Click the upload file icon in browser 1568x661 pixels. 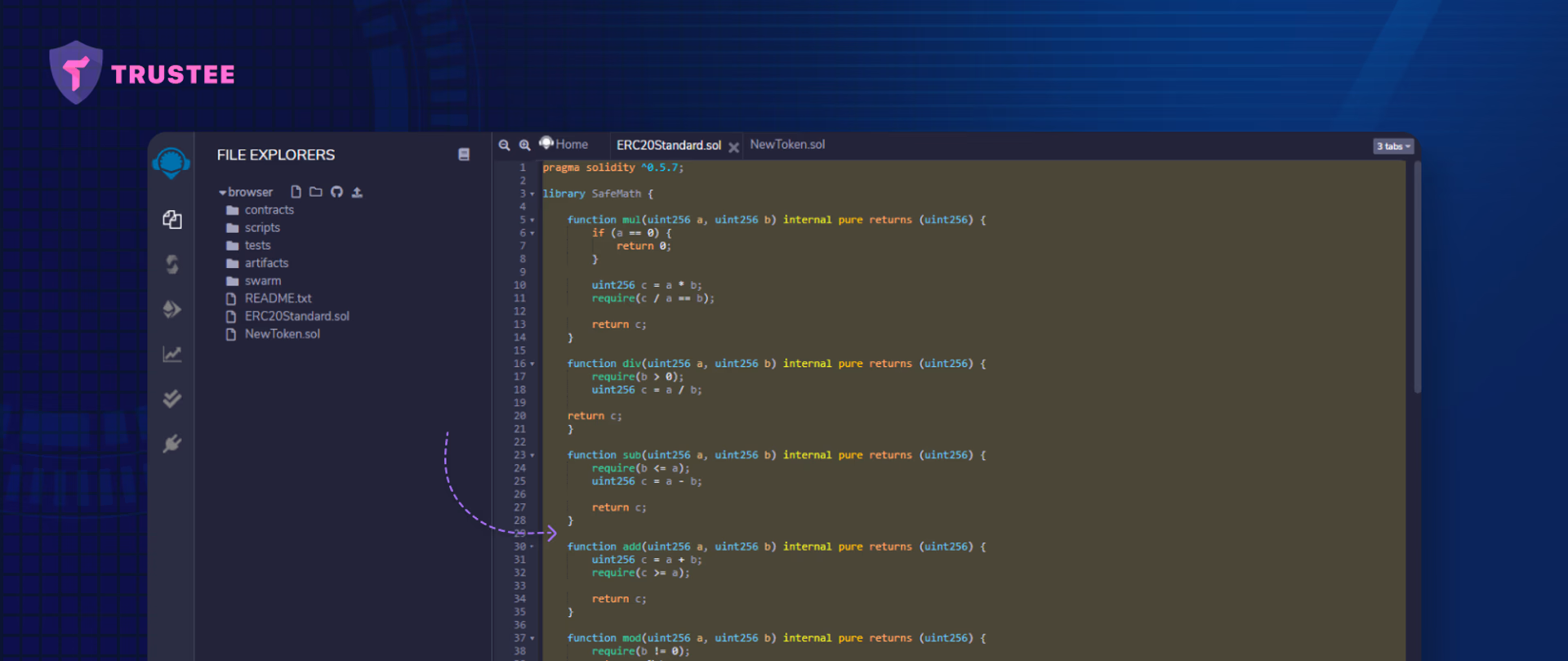pos(357,192)
